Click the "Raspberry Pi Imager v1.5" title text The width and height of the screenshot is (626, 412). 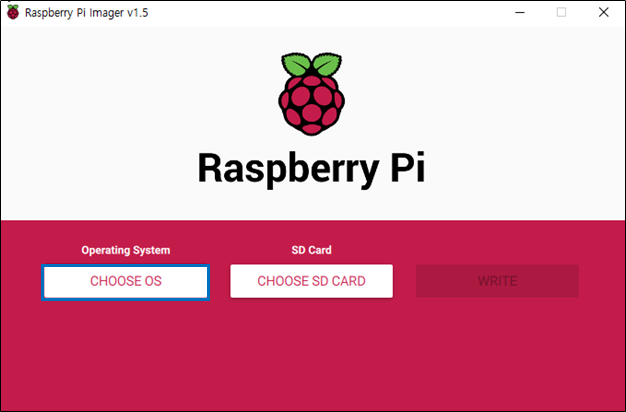[x=86, y=13]
